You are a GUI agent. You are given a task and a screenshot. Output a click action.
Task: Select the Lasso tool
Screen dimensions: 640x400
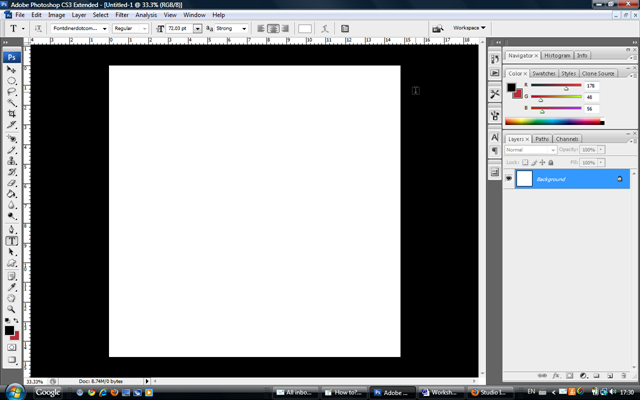(11, 92)
